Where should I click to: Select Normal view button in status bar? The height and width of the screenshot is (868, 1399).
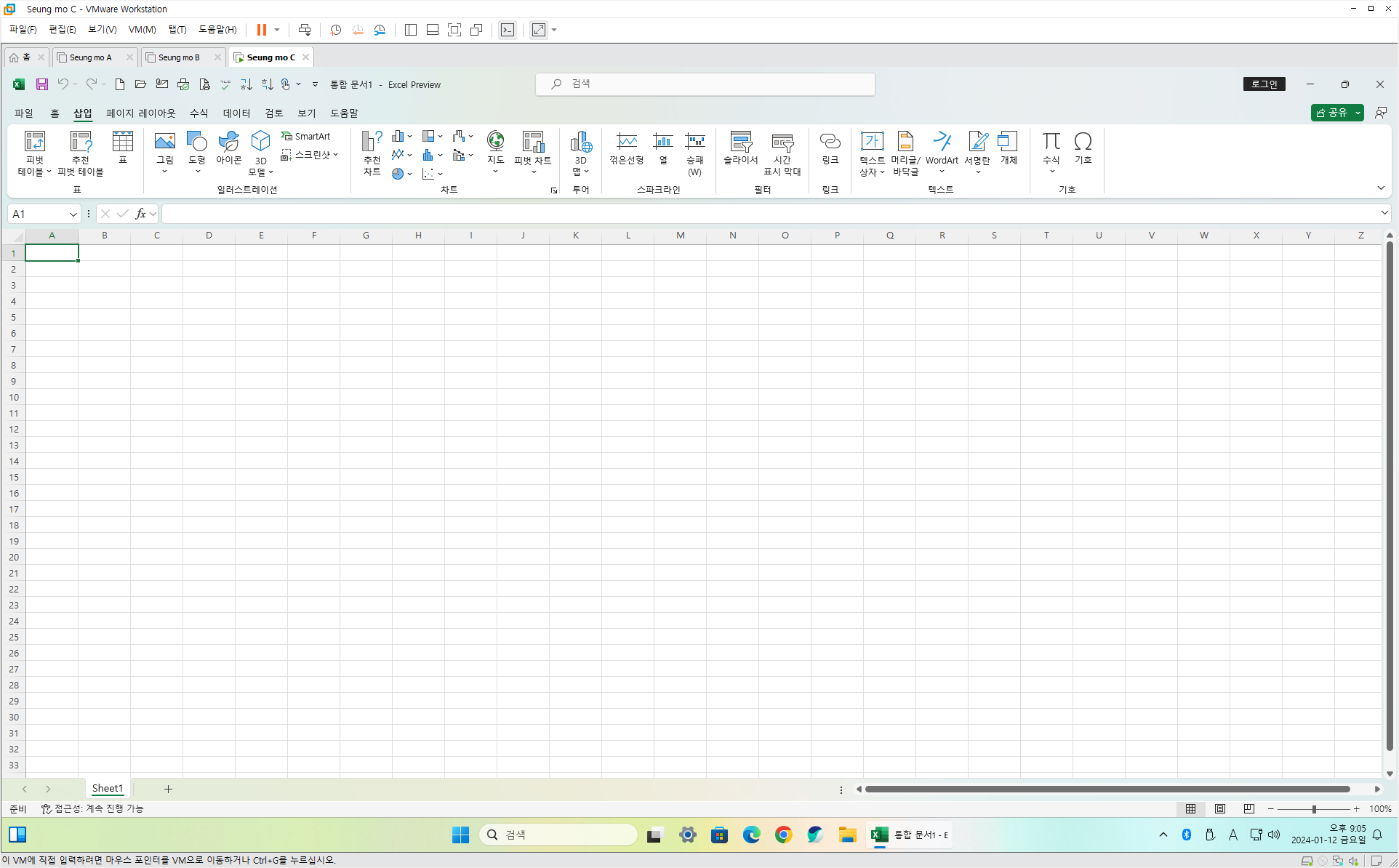[x=1191, y=808]
